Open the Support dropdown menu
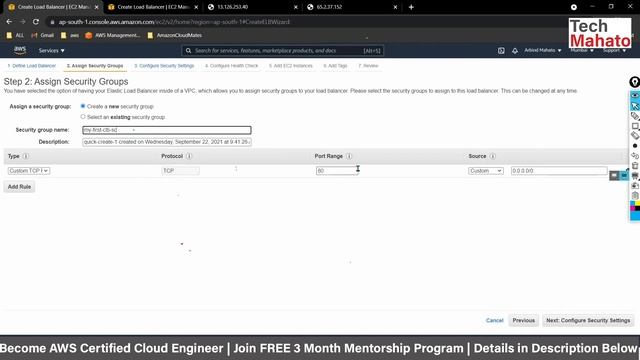 pos(614,51)
